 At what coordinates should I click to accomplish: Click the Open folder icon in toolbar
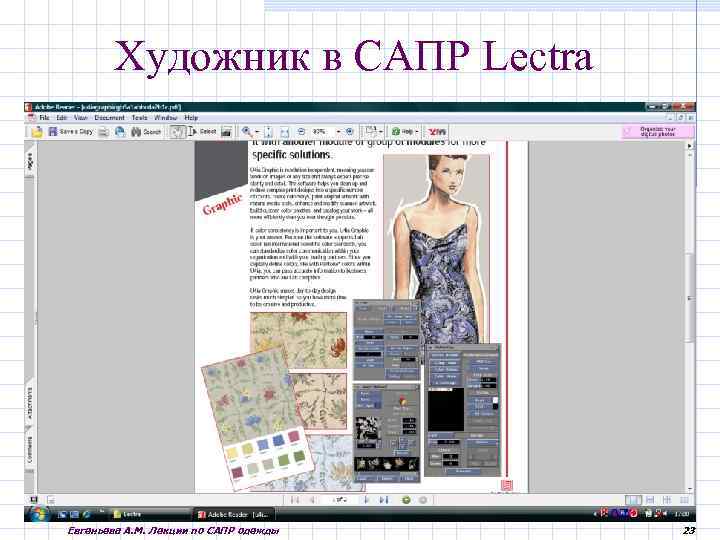point(37,132)
